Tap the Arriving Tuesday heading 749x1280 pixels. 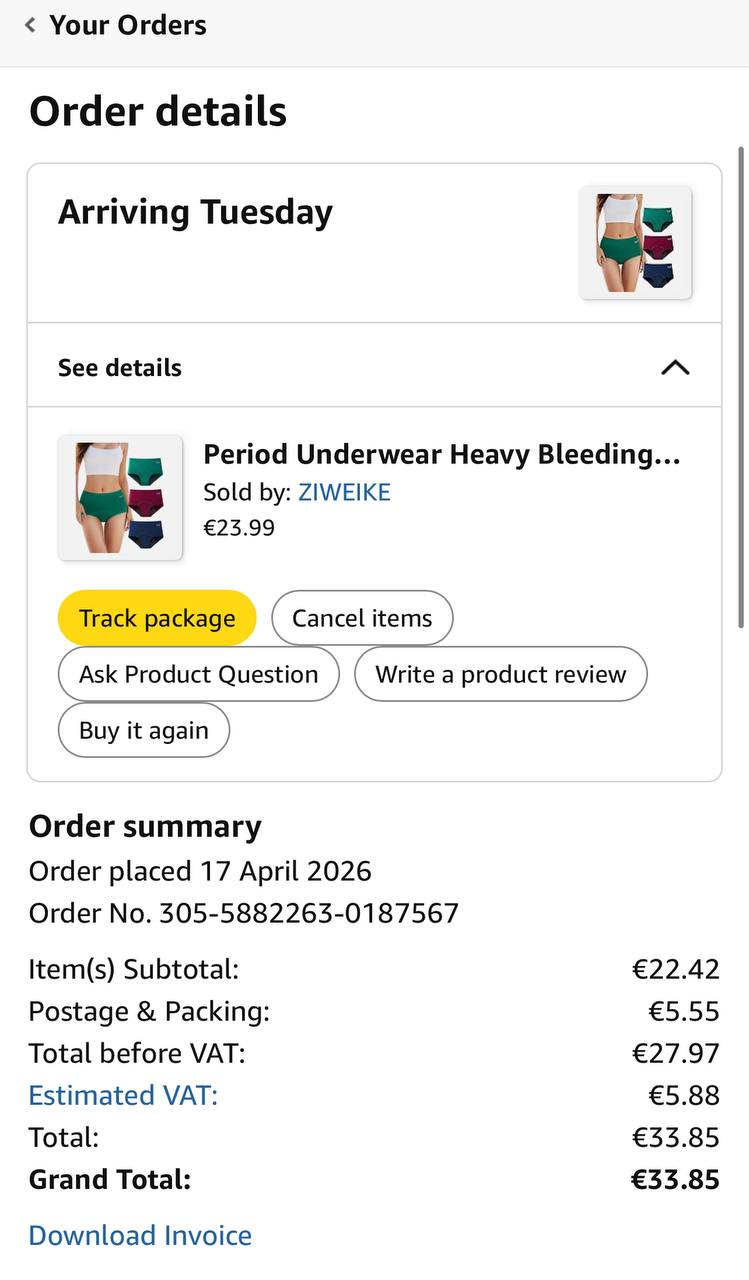pos(195,212)
